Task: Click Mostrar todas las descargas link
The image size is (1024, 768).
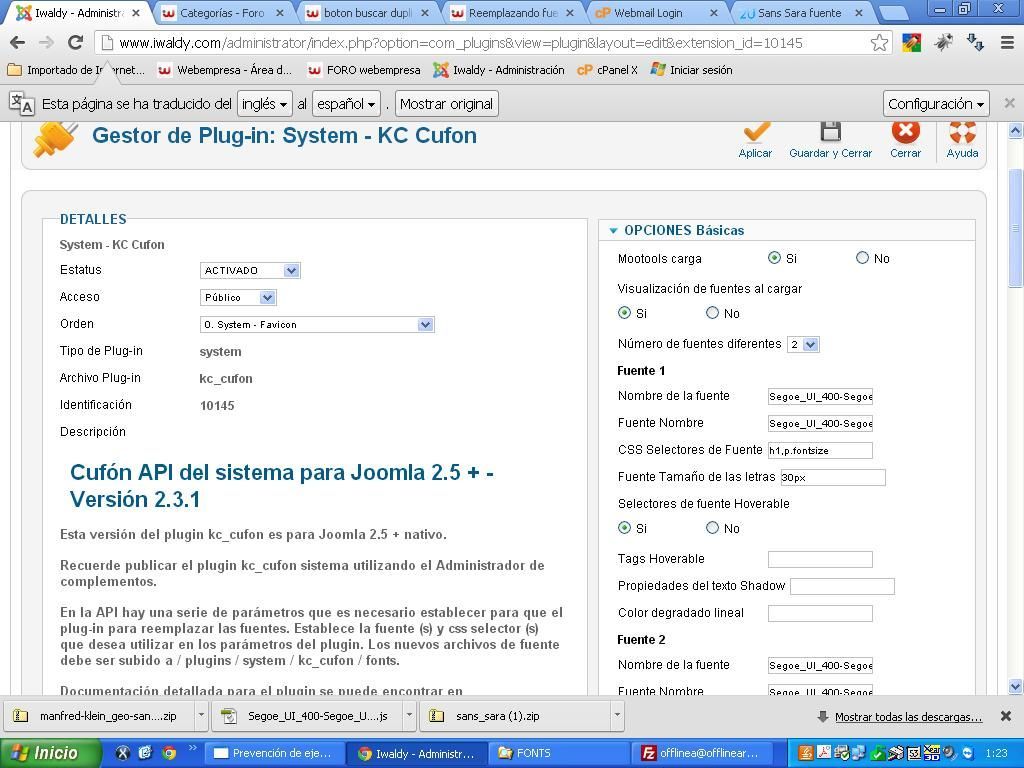Action: (x=908, y=716)
